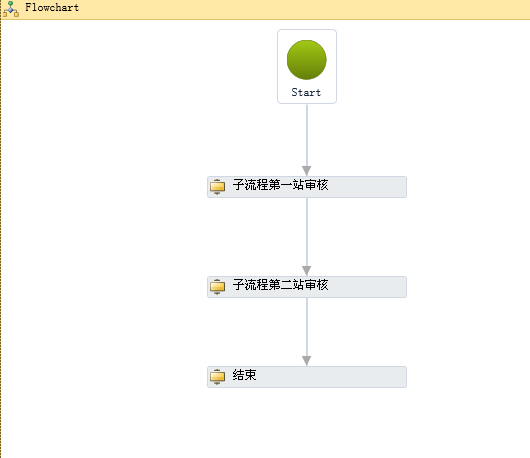Select the green Start node circle
The width and height of the screenshot is (530, 458).
tap(307, 60)
